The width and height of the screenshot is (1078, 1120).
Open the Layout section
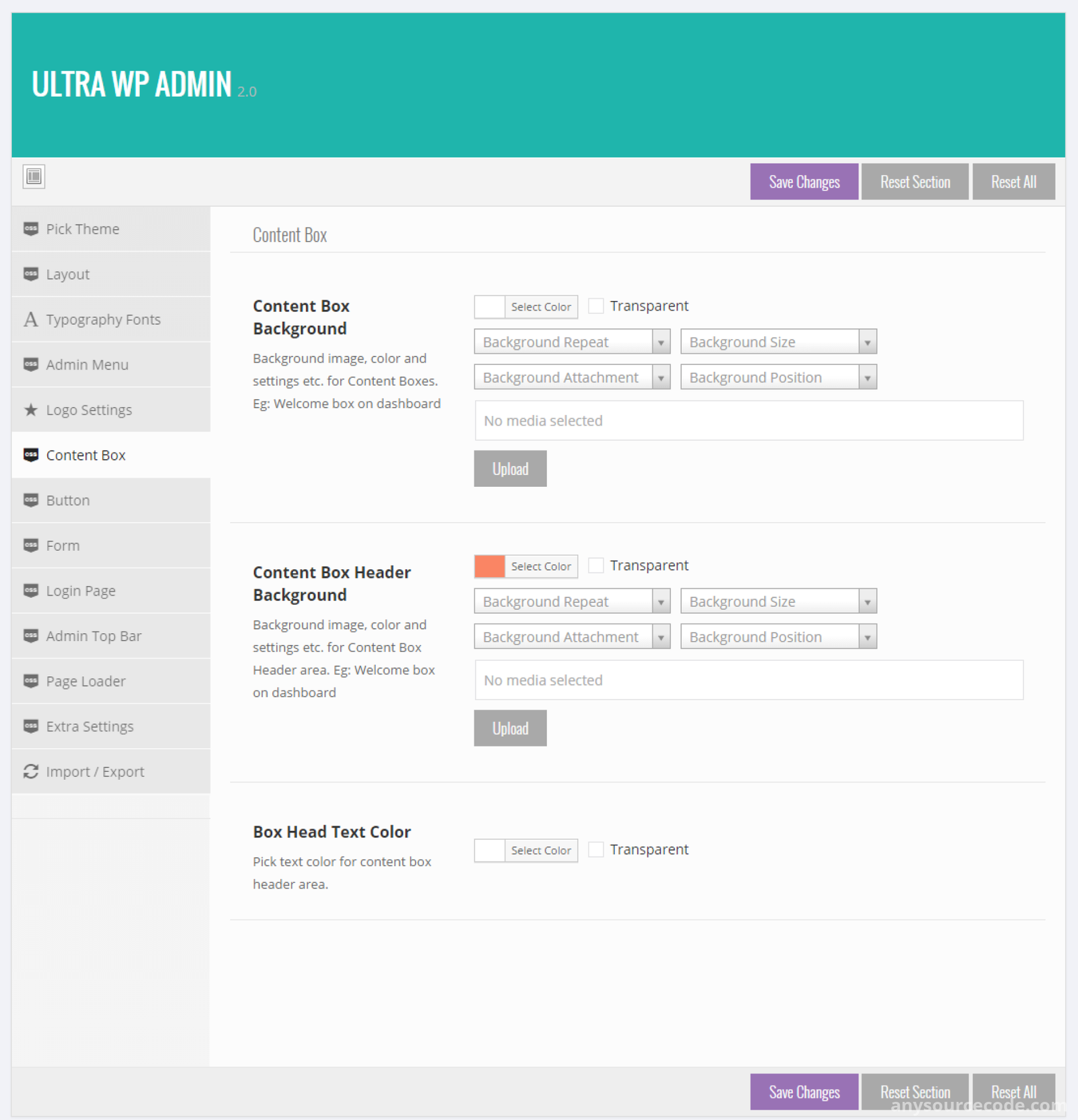(x=111, y=274)
